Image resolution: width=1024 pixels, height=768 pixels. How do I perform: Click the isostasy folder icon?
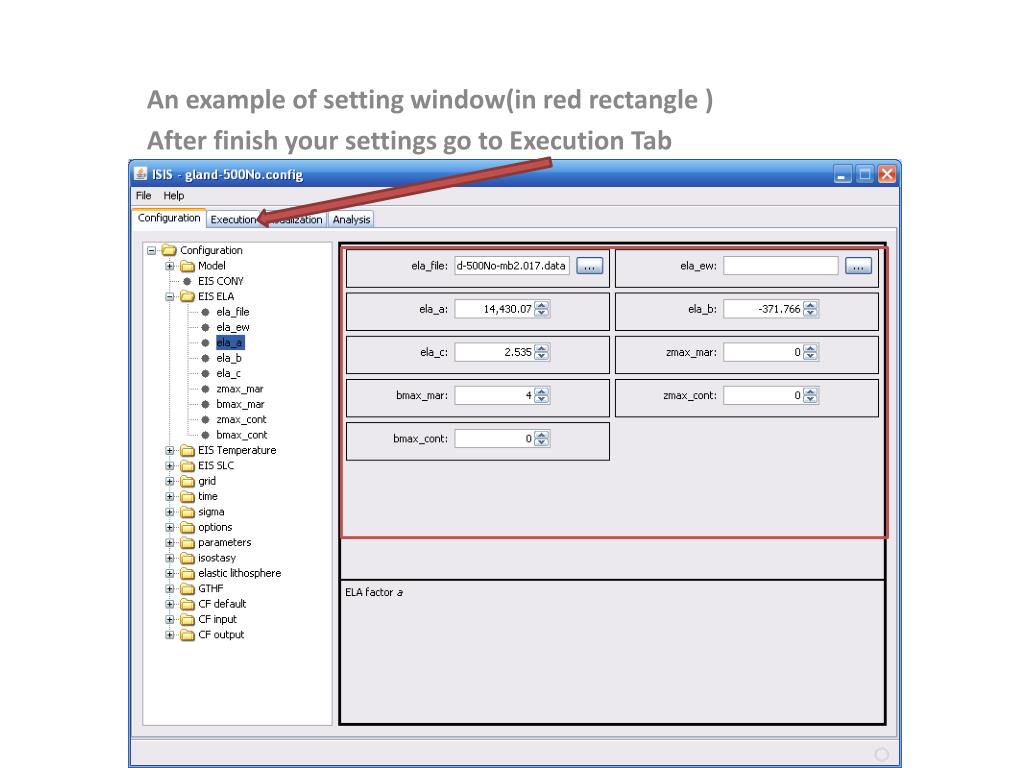187,558
